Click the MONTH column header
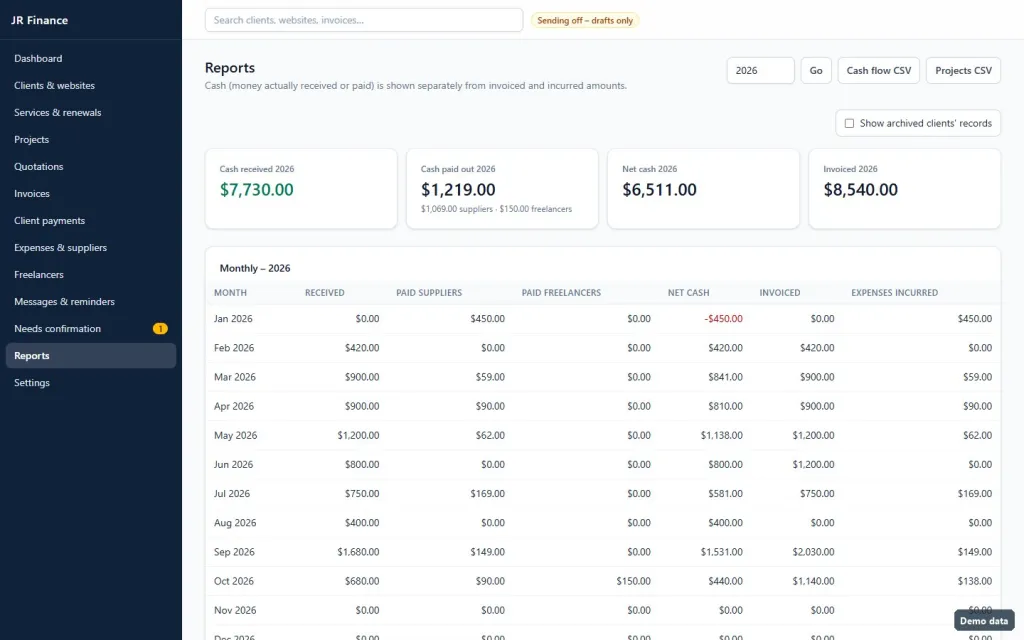Viewport: 1024px width, 640px height. [231, 293]
